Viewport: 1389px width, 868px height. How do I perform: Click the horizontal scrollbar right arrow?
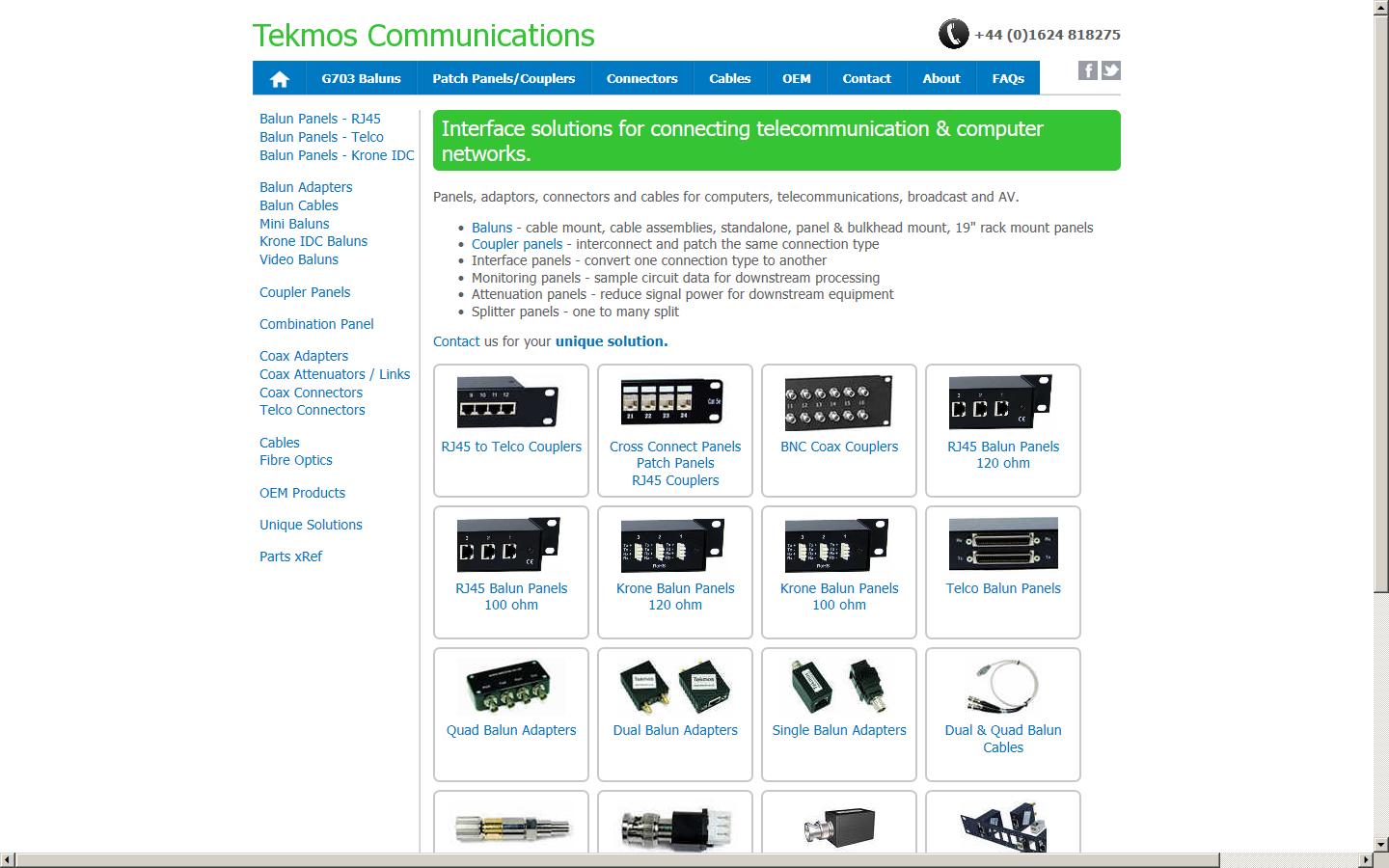[x=1366, y=859]
